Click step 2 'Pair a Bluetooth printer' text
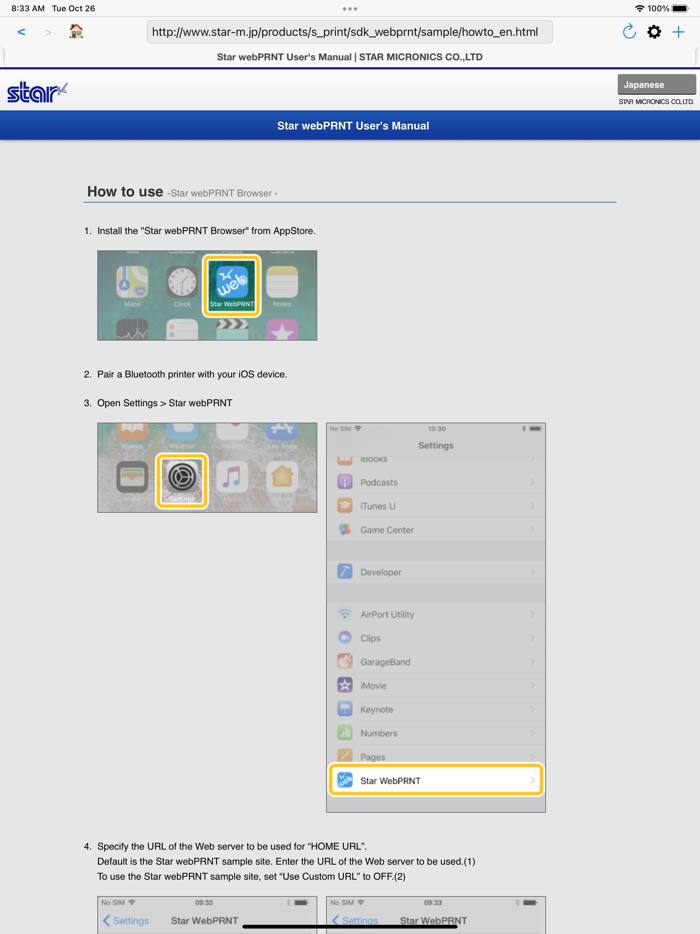Viewport: 700px width, 934px height. tap(192, 374)
